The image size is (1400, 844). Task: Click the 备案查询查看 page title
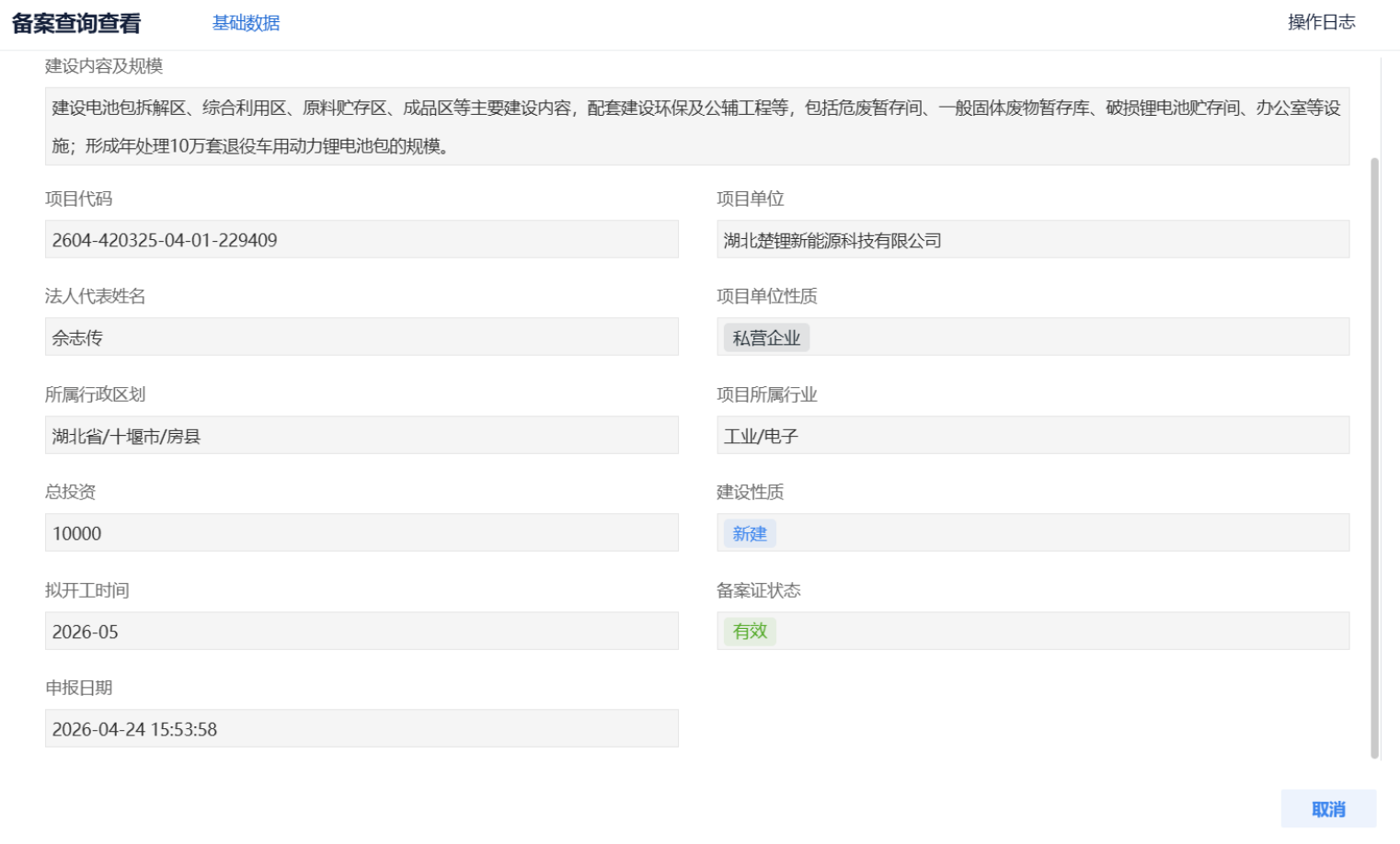pyautogui.click(x=76, y=24)
